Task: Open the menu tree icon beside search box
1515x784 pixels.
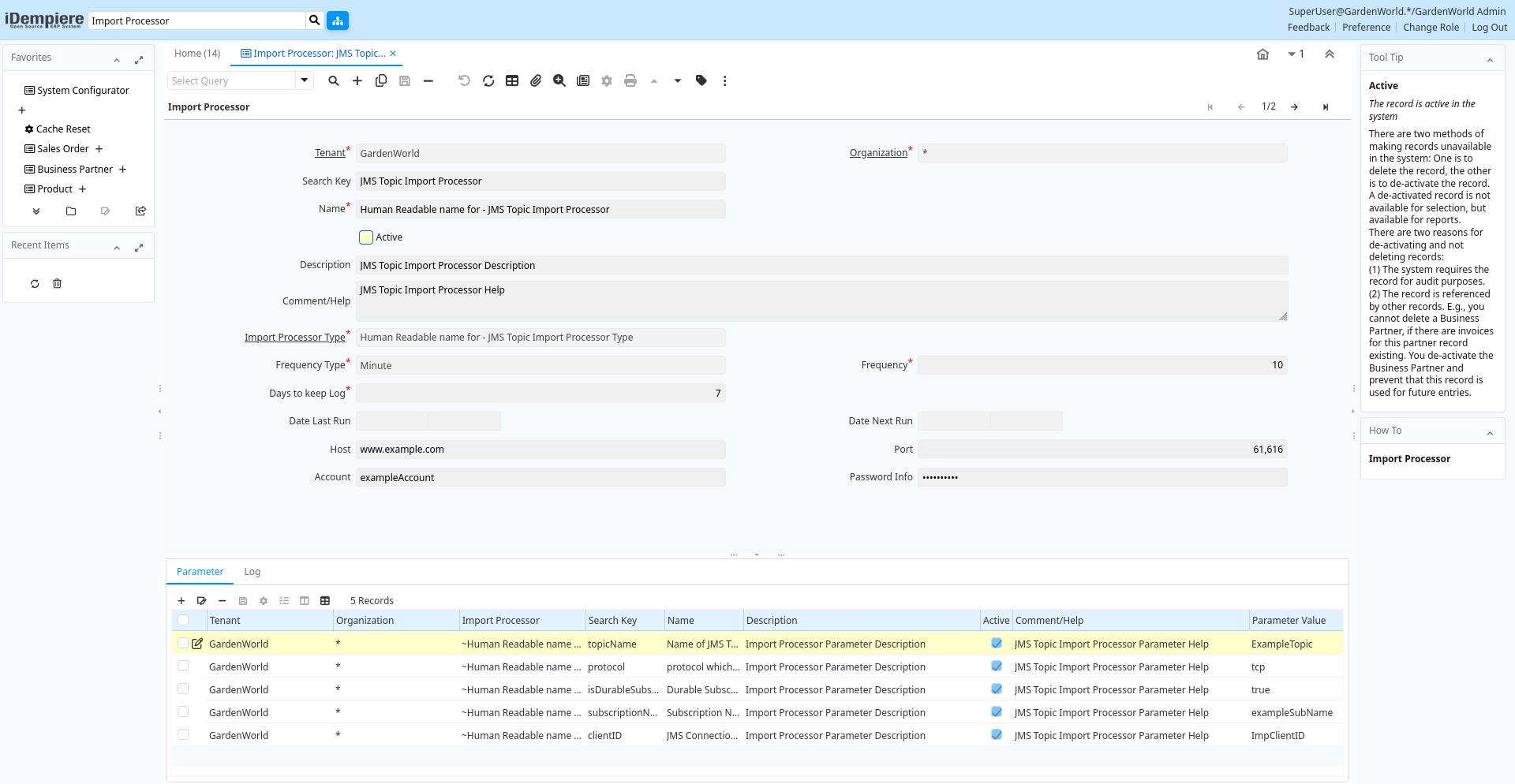Action: click(x=338, y=21)
